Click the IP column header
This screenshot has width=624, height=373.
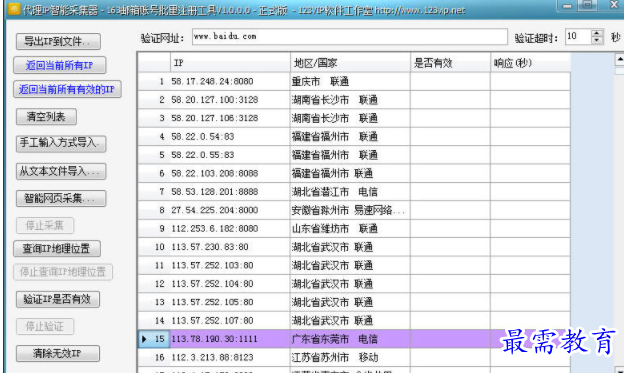point(230,63)
